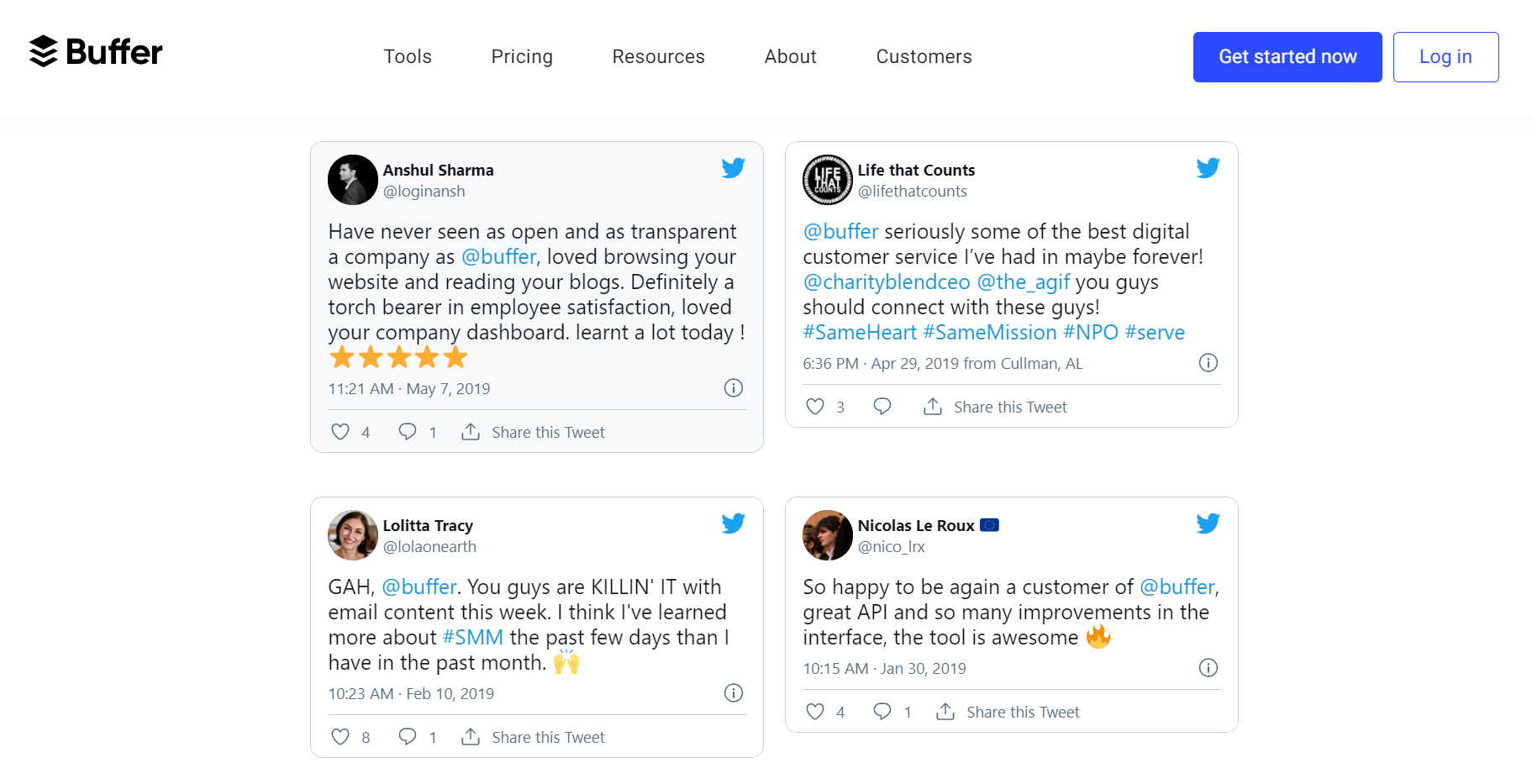
Task: Click the Twitter bird on Anshul Sharma's tweet
Action: click(x=732, y=167)
